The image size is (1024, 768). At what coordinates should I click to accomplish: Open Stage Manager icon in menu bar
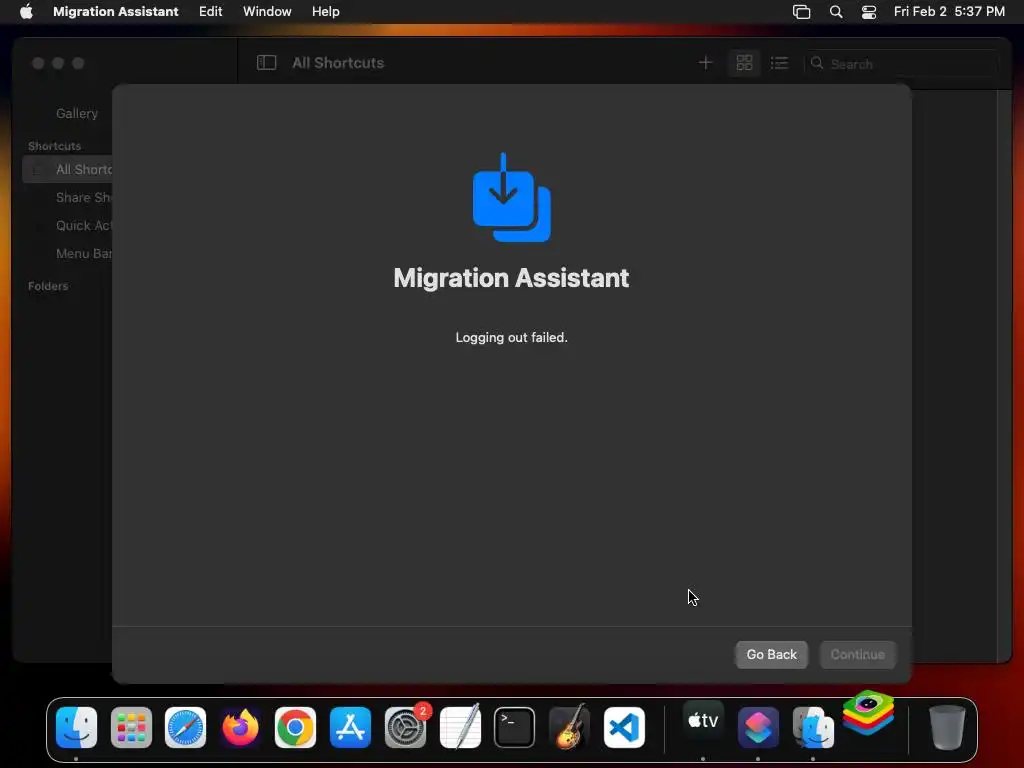[801, 12]
